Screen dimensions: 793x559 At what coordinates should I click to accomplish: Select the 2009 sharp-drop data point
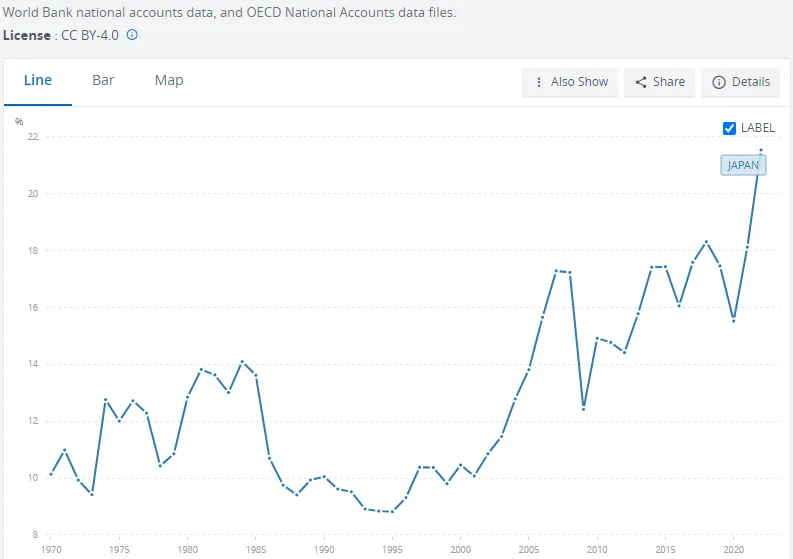(x=583, y=408)
